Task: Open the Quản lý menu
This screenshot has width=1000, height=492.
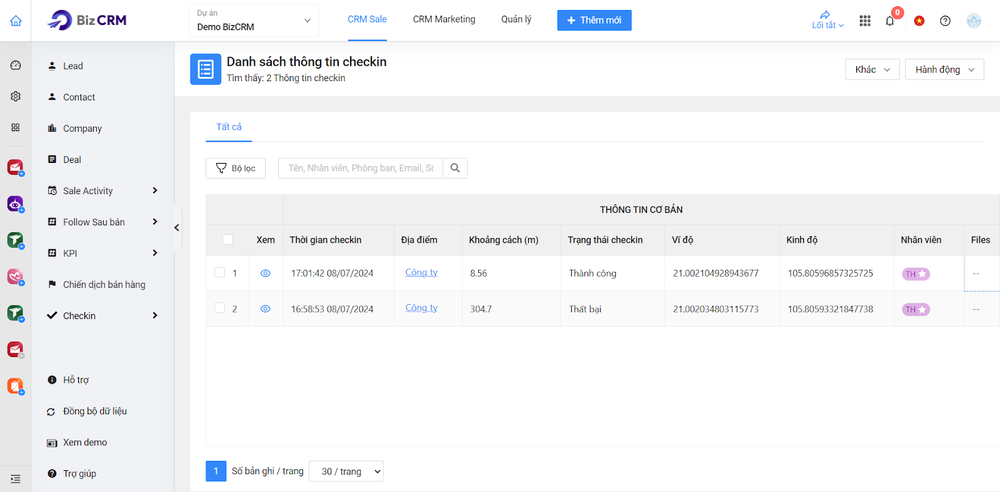Action: pos(518,20)
